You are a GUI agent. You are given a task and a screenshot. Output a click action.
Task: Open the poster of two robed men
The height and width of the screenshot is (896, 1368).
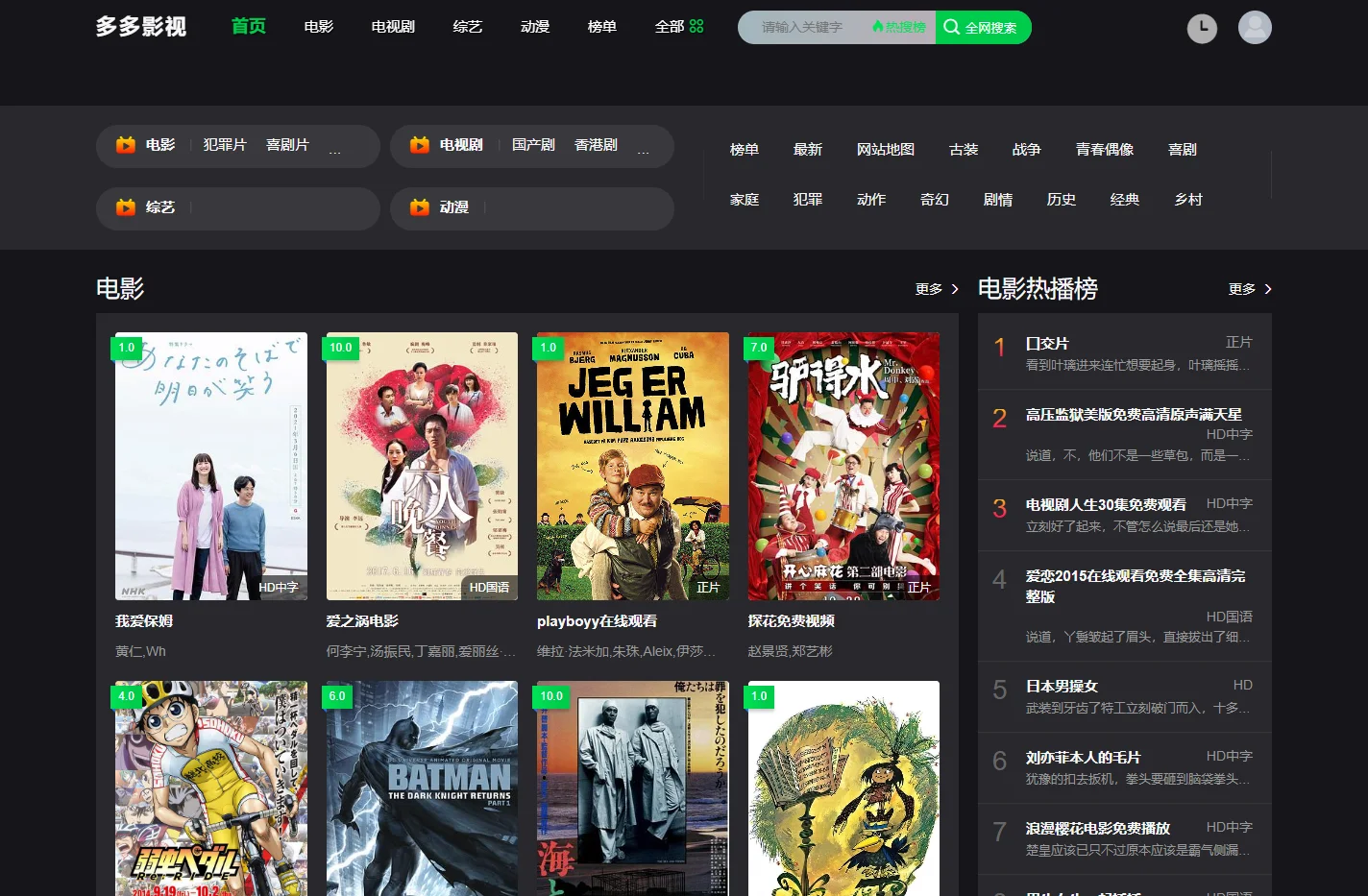coord(633,788)
